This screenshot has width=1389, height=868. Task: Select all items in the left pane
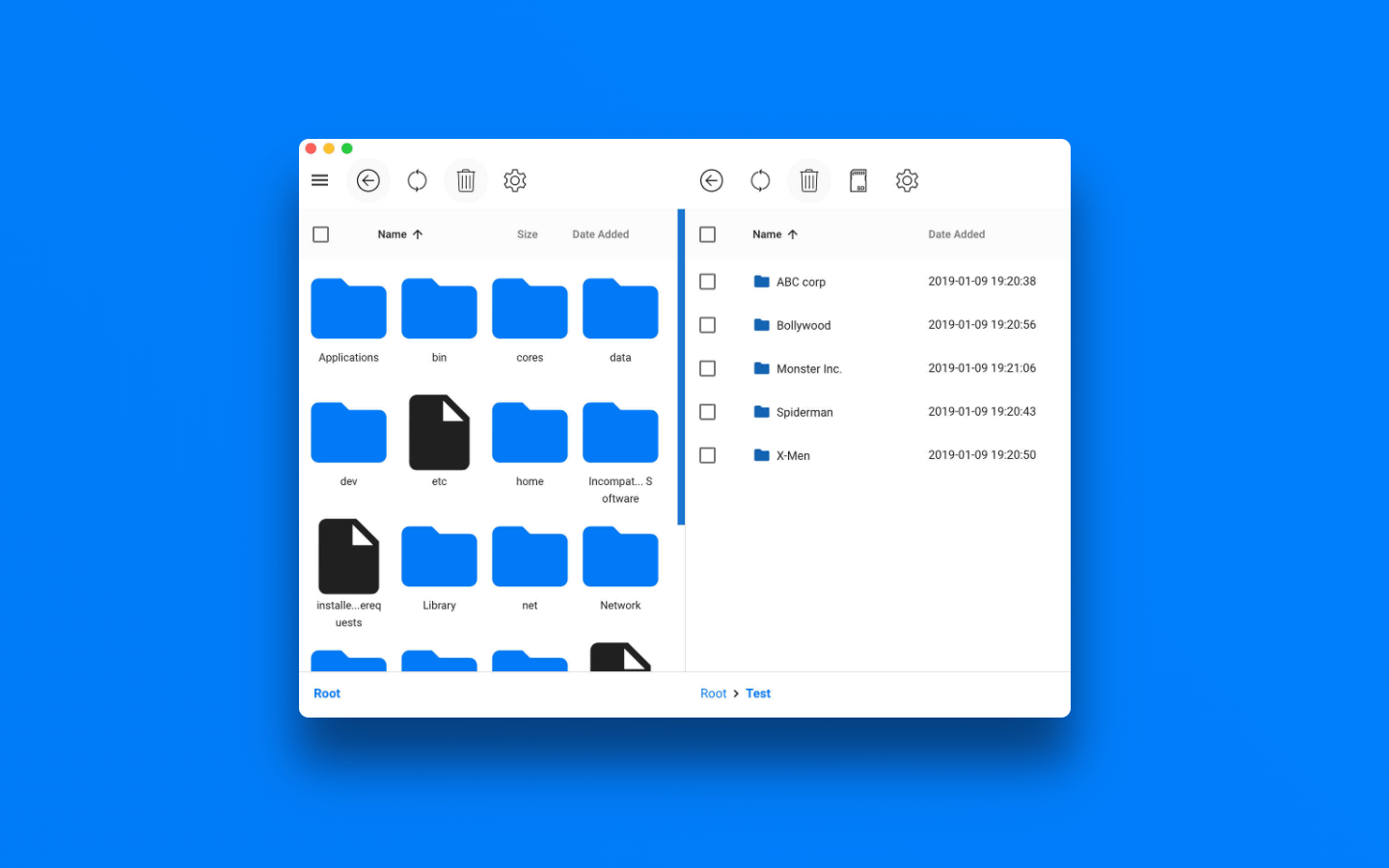[320, 233]
